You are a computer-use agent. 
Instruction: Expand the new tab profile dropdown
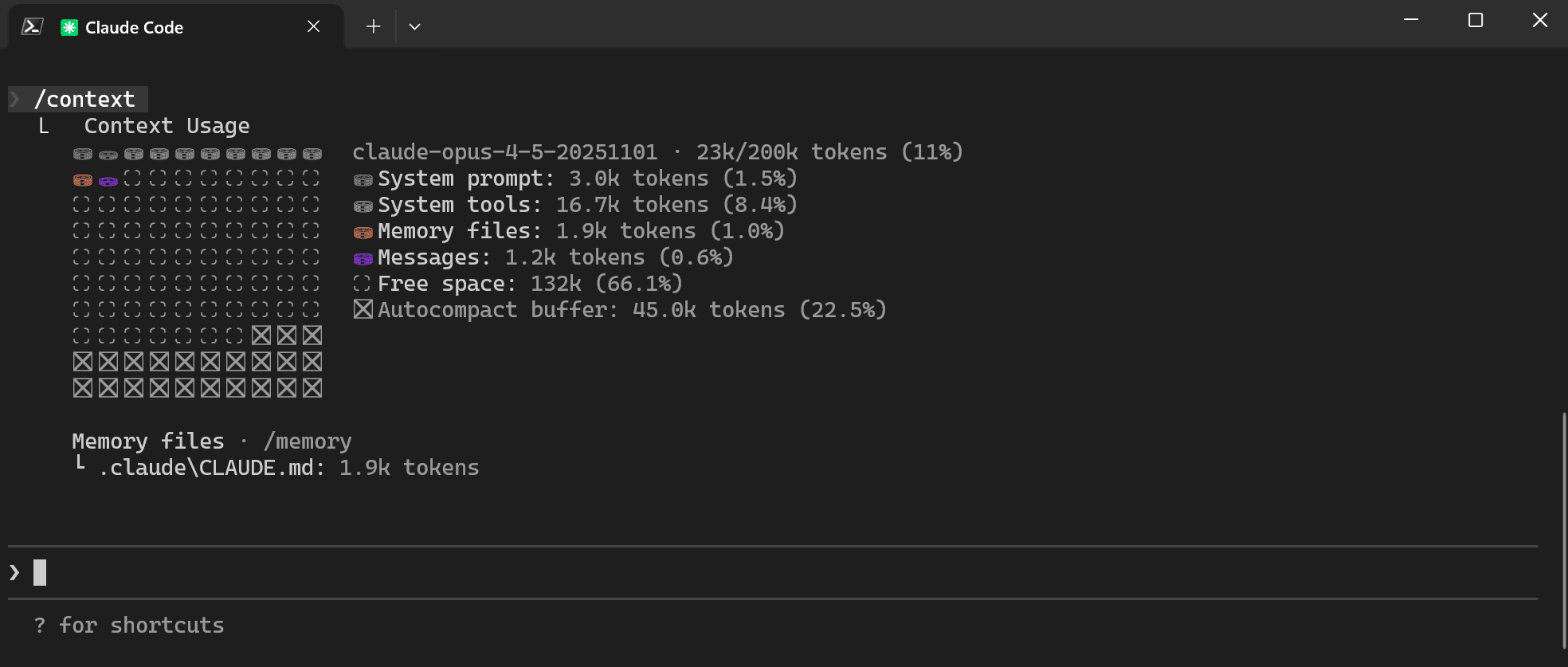[414, 26]
